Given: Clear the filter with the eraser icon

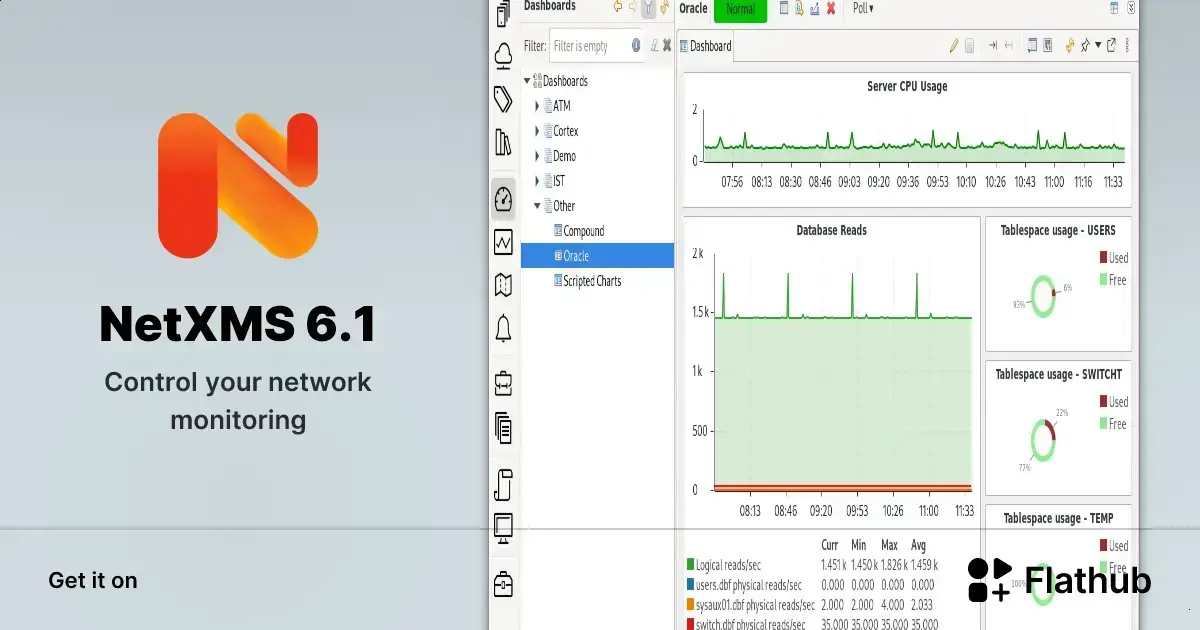Looking at the screenshot, I should pos(654,45).
